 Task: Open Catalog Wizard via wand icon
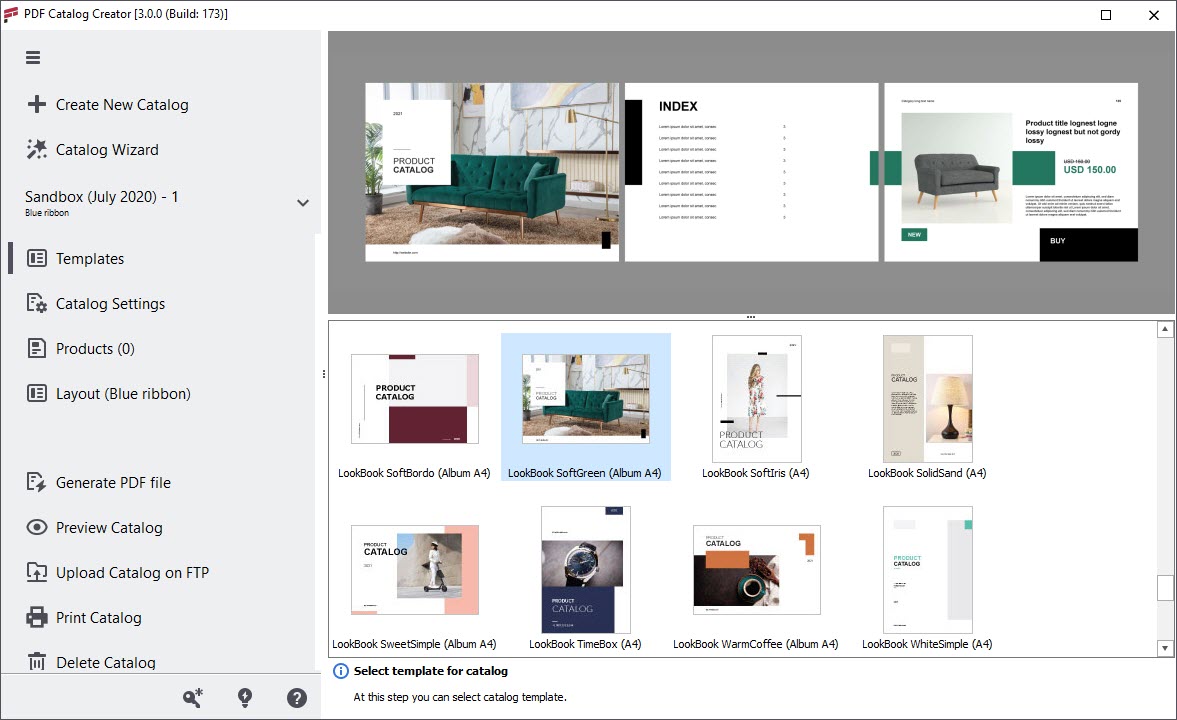pos(37,150)
